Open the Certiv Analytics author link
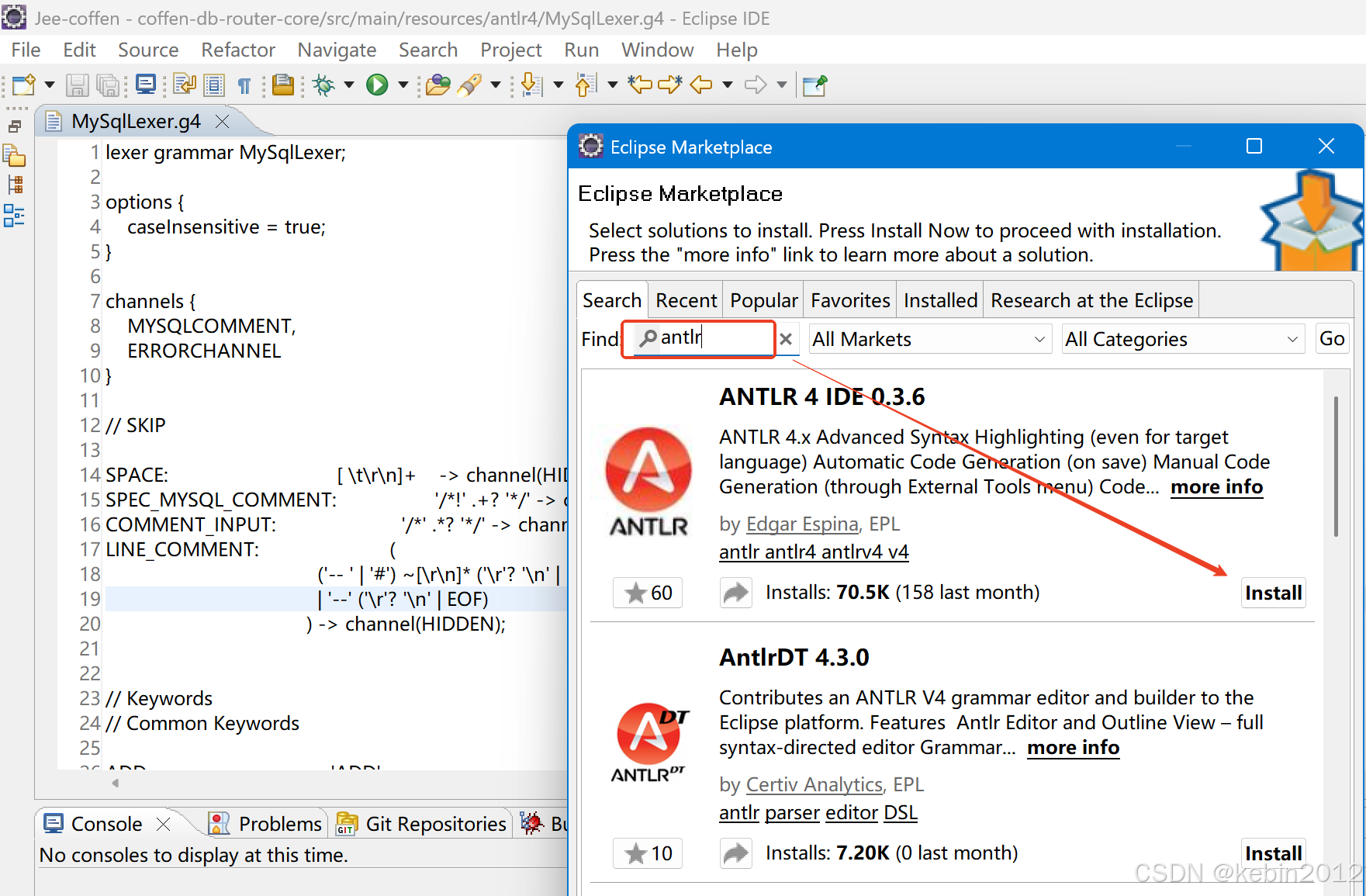Image resolution: width=1366 pixels, height=896 pixels. (814, 785)
